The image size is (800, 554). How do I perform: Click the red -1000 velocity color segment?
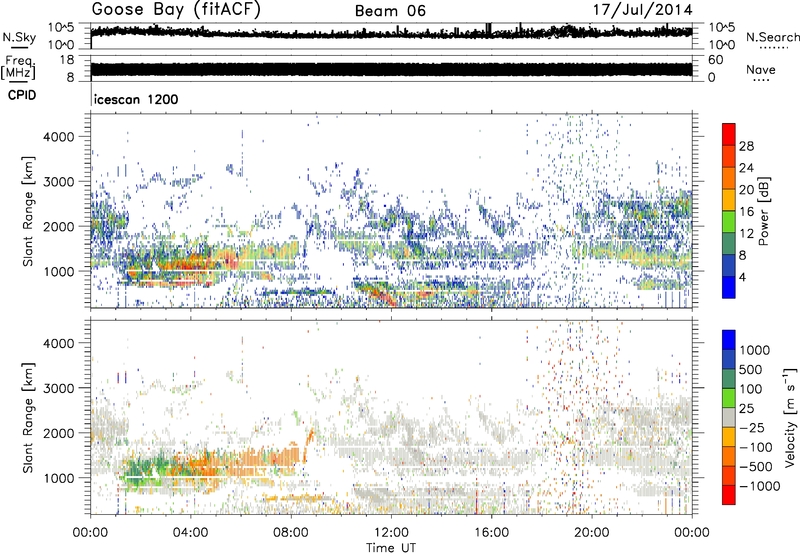click(729, 495)
